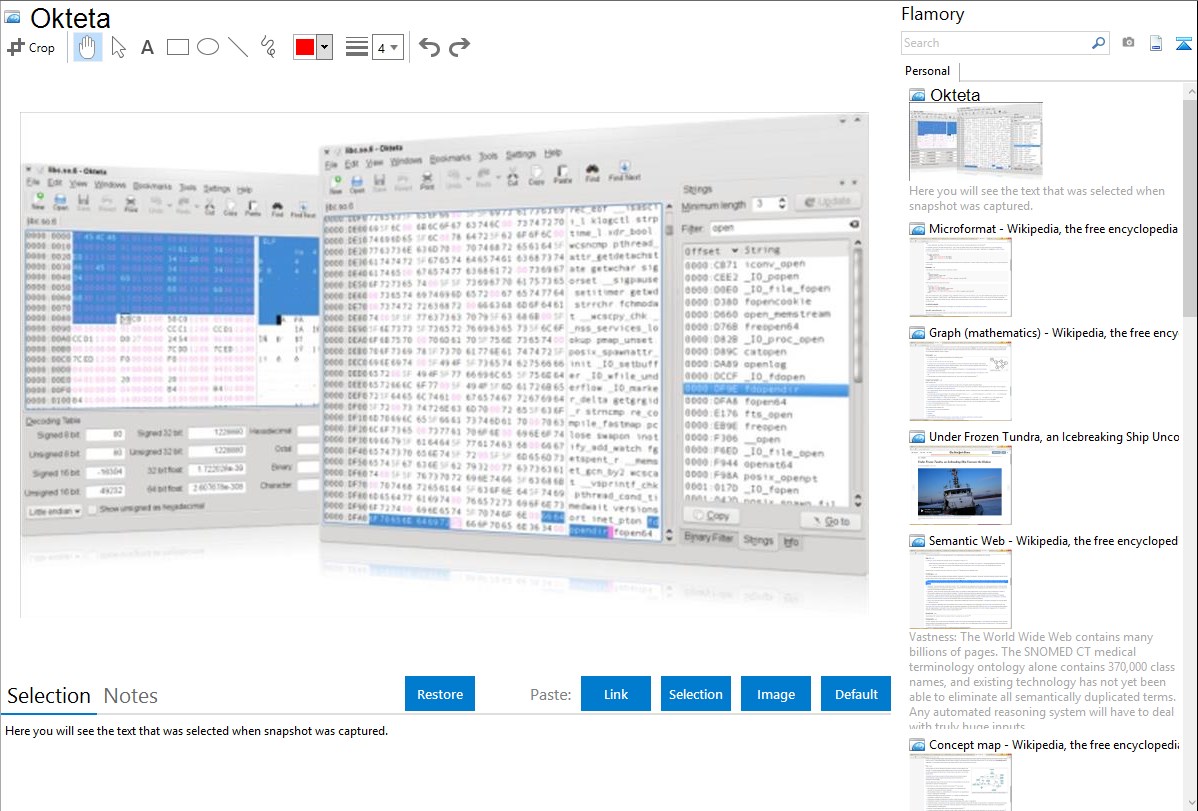Viewport: 1198px width, 811px height.
Task: Select the Crop tool
Action: [31, 47]
